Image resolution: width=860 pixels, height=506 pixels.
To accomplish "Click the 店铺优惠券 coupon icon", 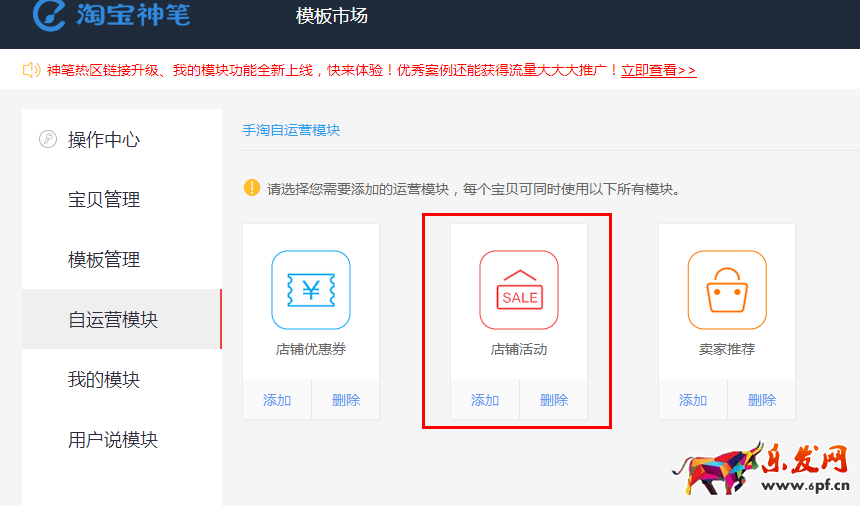I will click(x=311, y=290).
